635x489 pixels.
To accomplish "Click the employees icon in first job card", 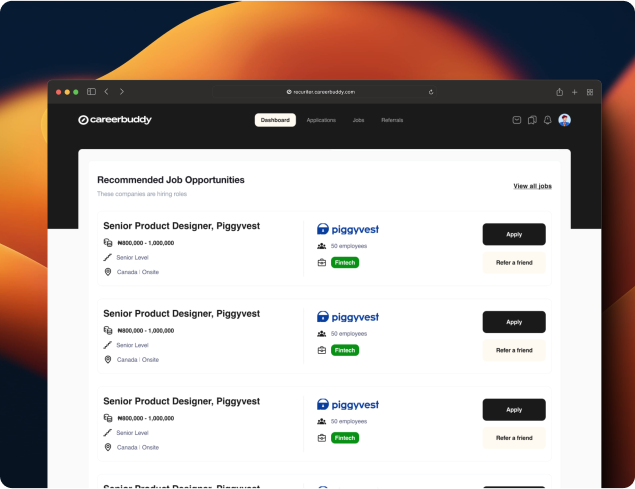I will pyautogui.click(x=322, y=246).
